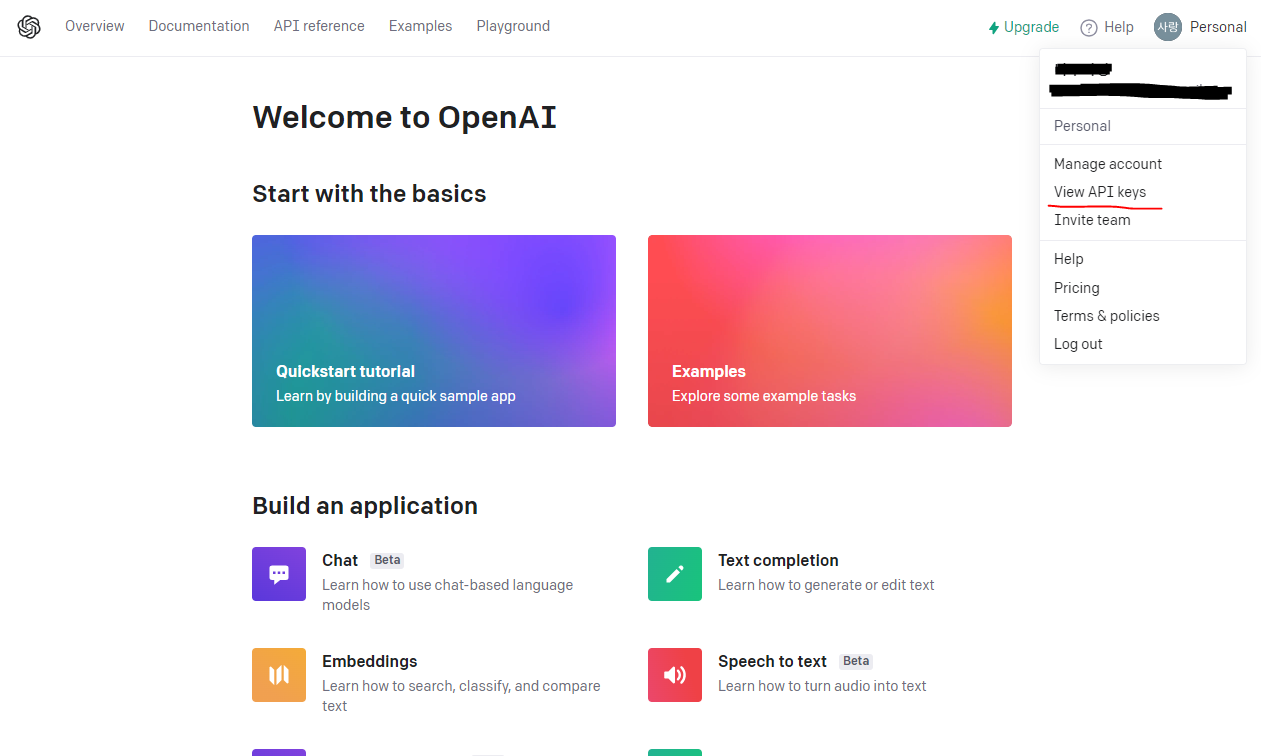Click the 'Start with the basics' heading
Image resolution: width=1261 pixels, height=756 pixels.
(x=369, y=193)
